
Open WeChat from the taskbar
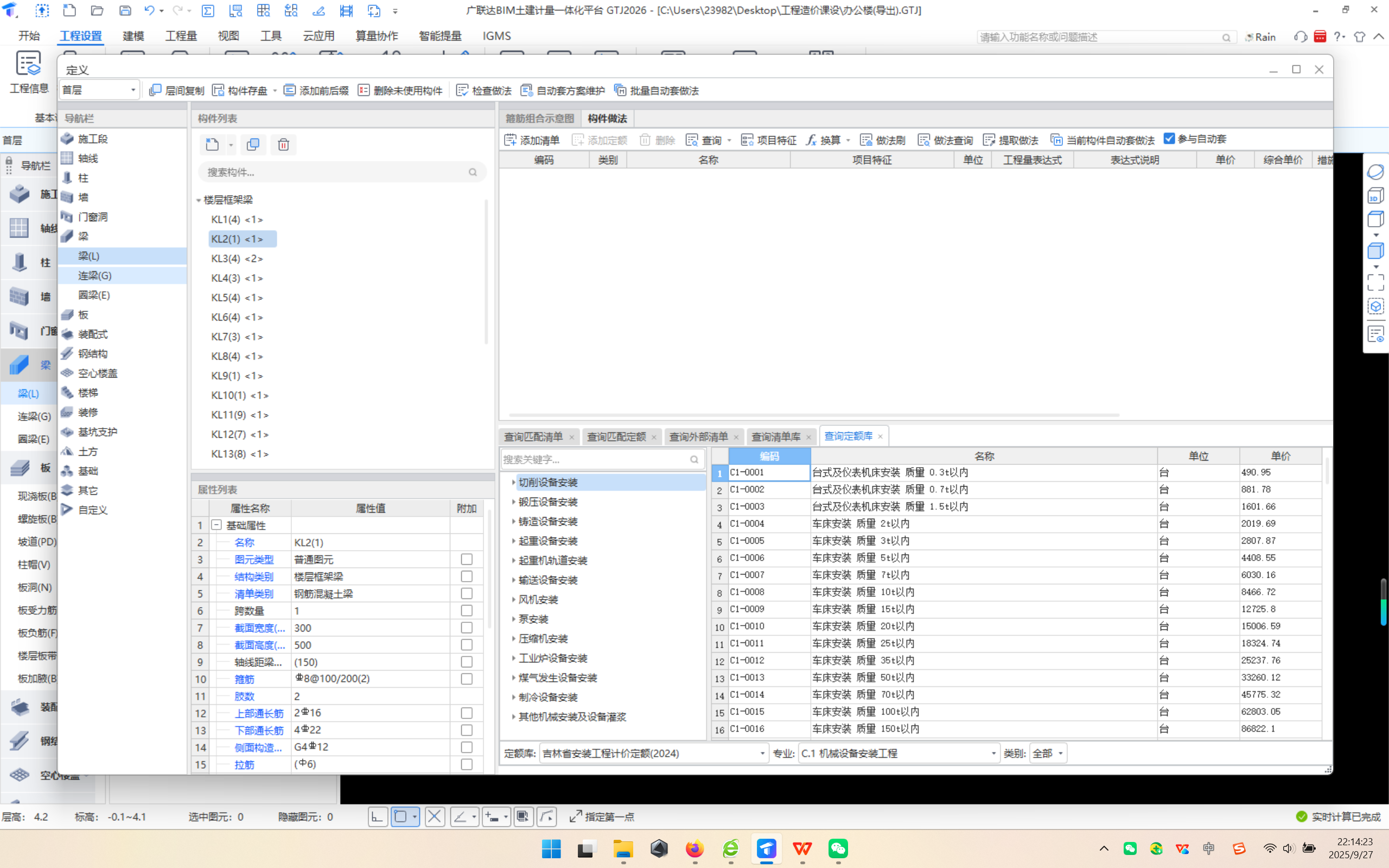[x=838, y=848]
